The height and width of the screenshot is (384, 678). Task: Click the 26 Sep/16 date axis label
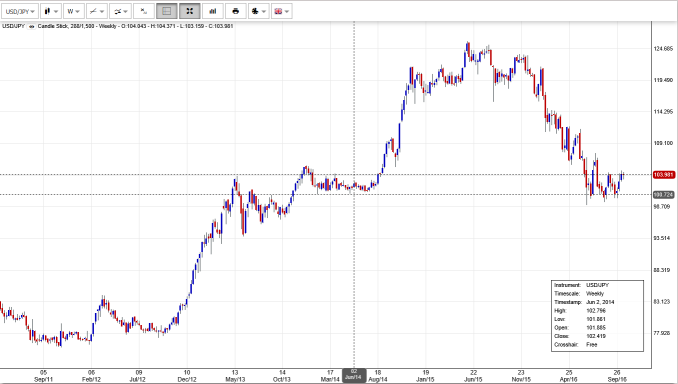point(617,376)
